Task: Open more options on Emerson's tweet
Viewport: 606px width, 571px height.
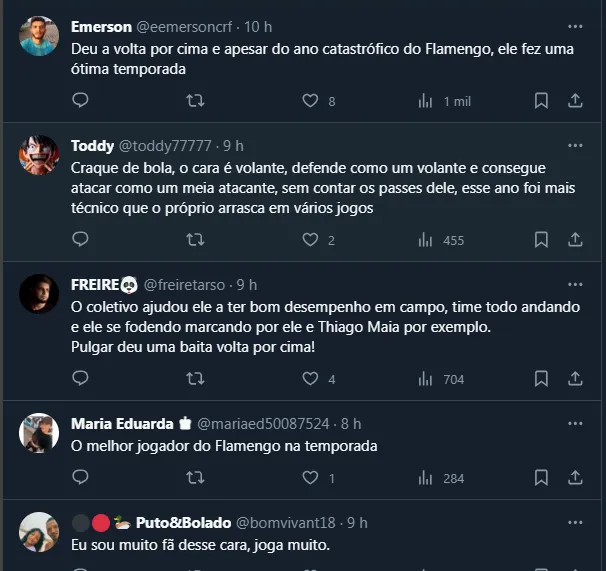Action: point(575,26)
